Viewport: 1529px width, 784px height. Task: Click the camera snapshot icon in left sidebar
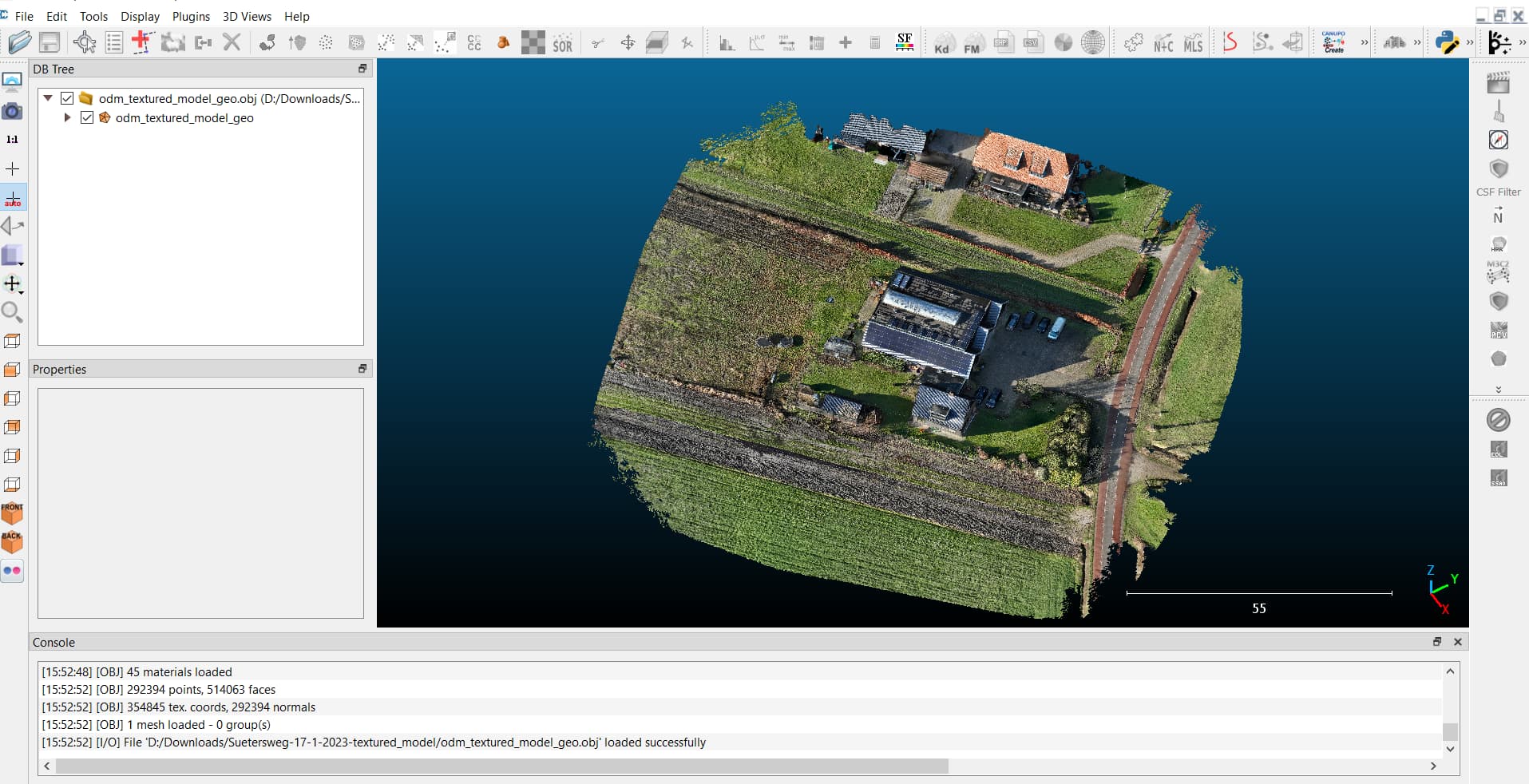click(12, 111)
